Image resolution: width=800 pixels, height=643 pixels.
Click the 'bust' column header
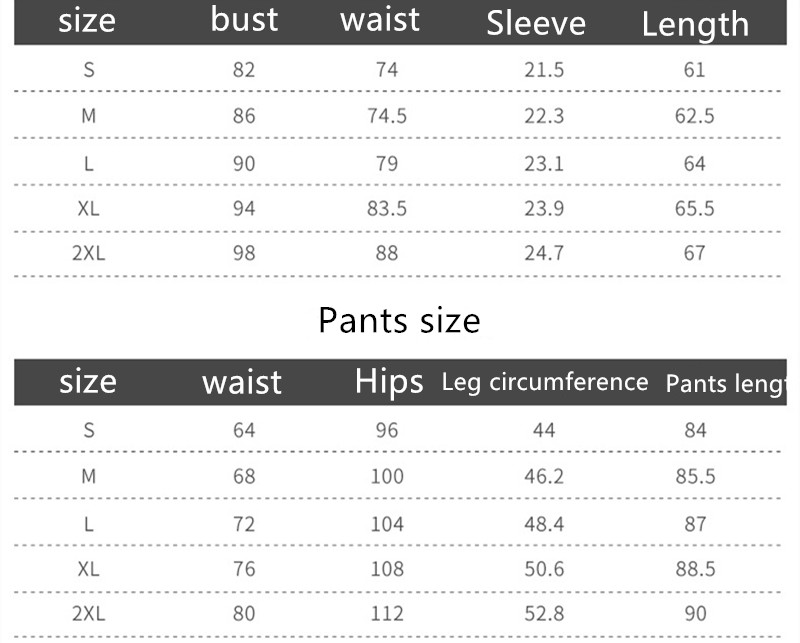coord(244,21)
